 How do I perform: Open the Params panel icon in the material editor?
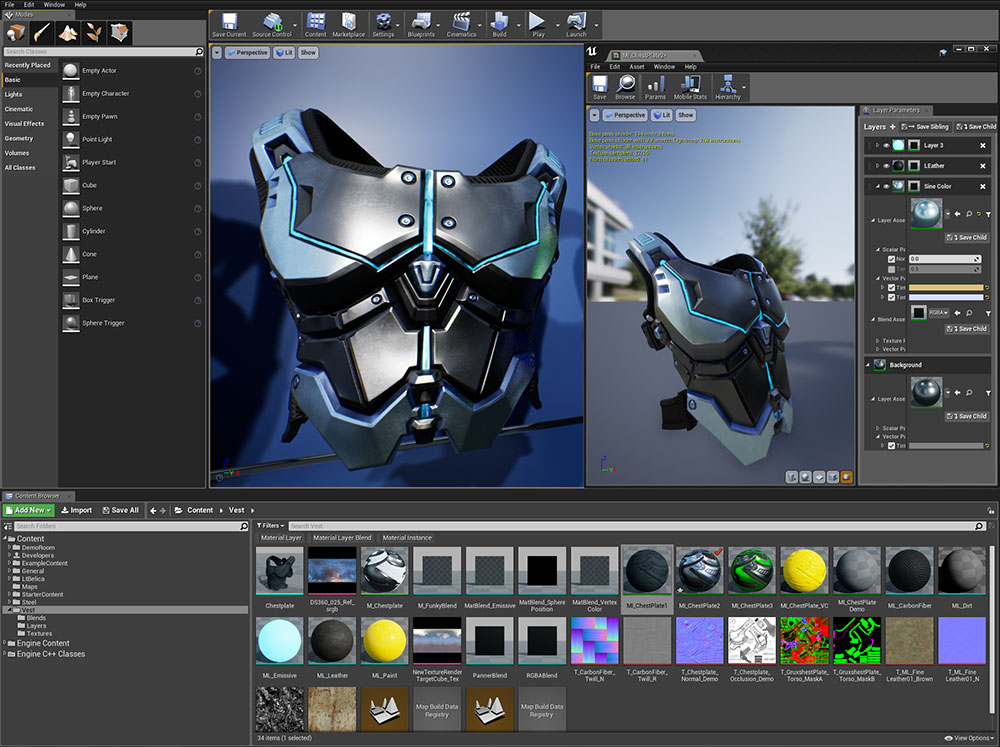coord(655,85)
